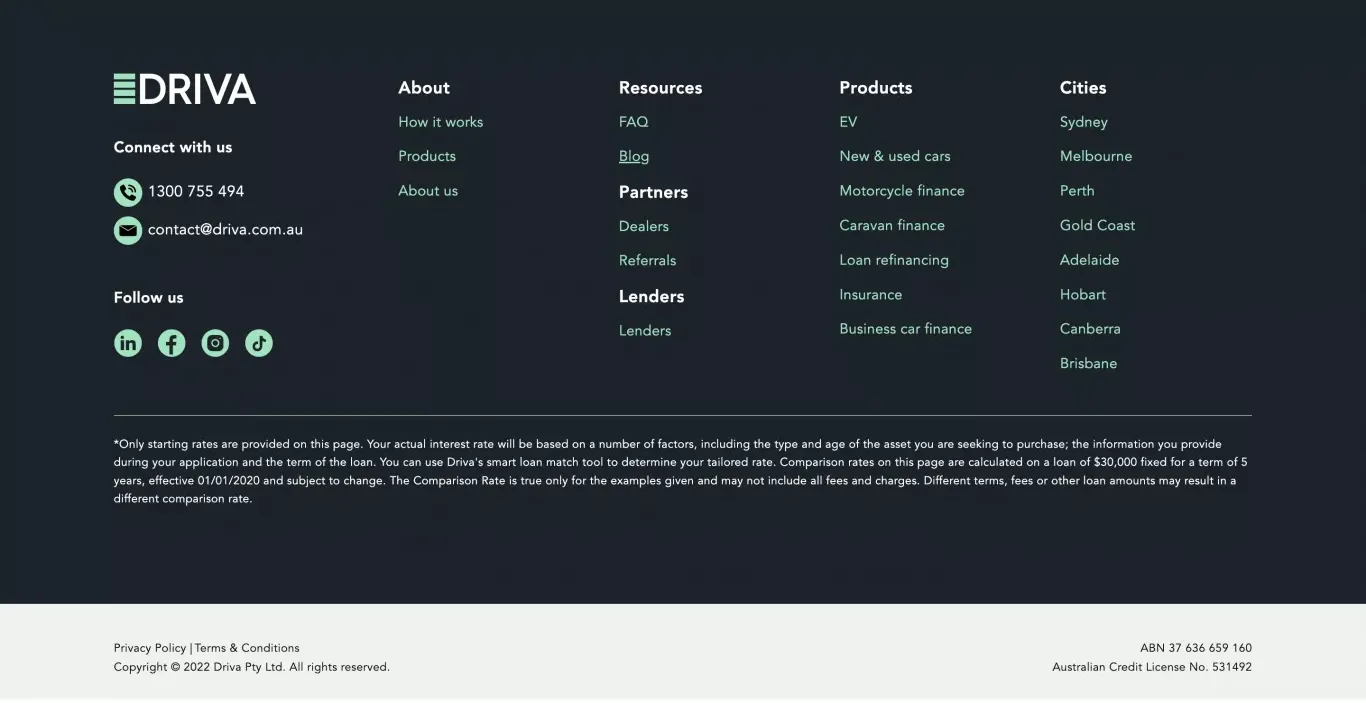
Task: Open the Blog link
Action: tap(634, 156)
